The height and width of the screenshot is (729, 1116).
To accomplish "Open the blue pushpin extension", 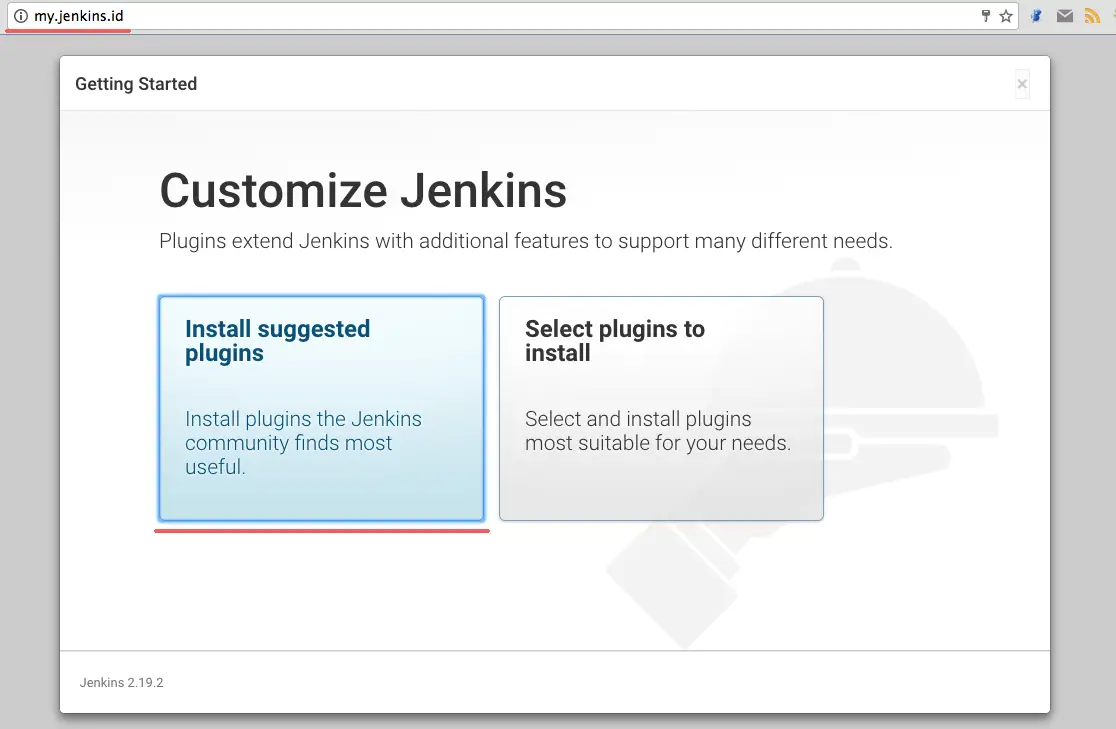I will (x=1037, y=16).
